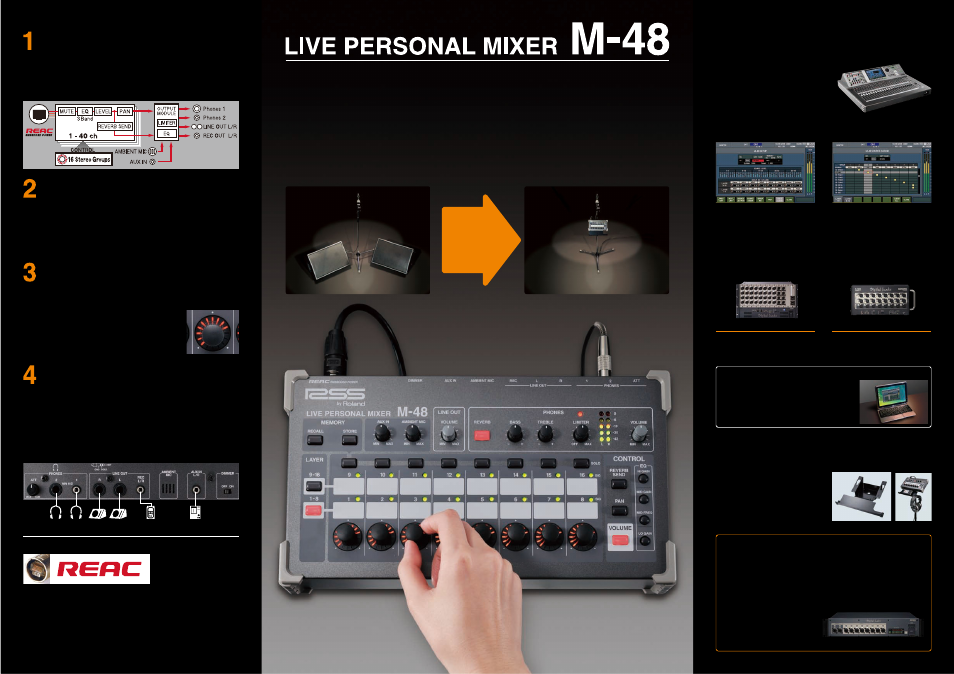This screenshot has width=954, height=674.
Task: Click the MEMORY STORE button on the mixer
Action: [x=350, y=439]
